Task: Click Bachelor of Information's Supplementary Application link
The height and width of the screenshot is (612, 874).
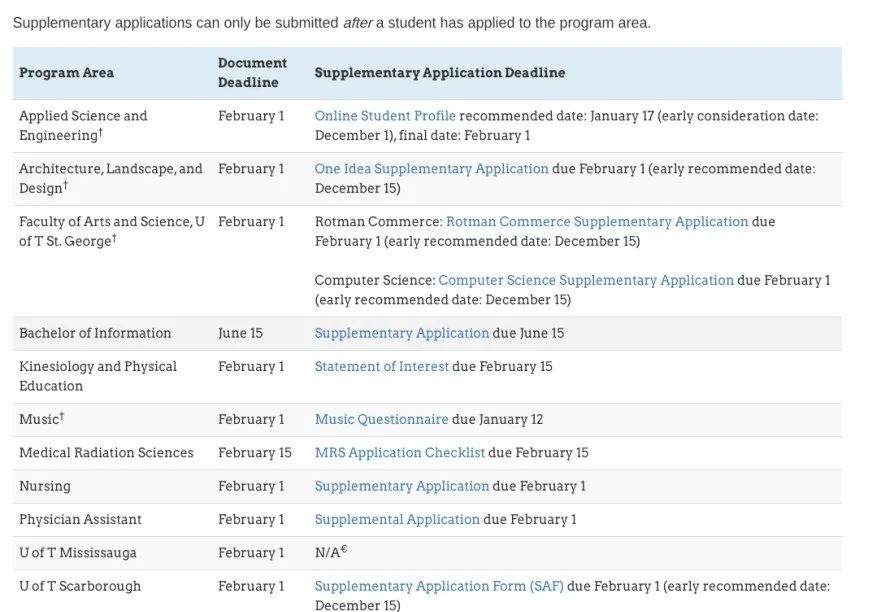Action: coord(402,334)
